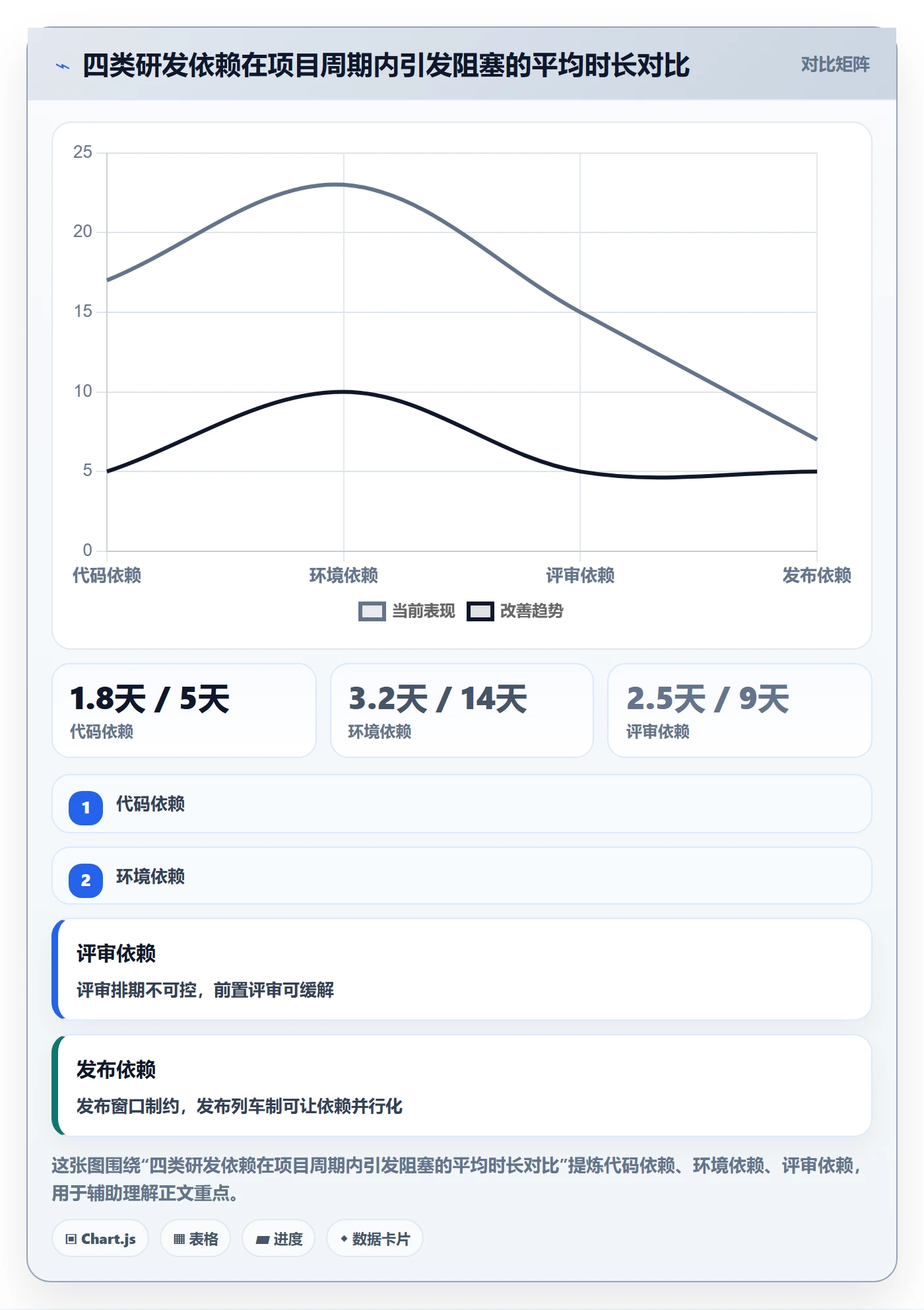924x1310 pixels.
Task: Click the Chart.js tag chip
Action: [100, 1239]
